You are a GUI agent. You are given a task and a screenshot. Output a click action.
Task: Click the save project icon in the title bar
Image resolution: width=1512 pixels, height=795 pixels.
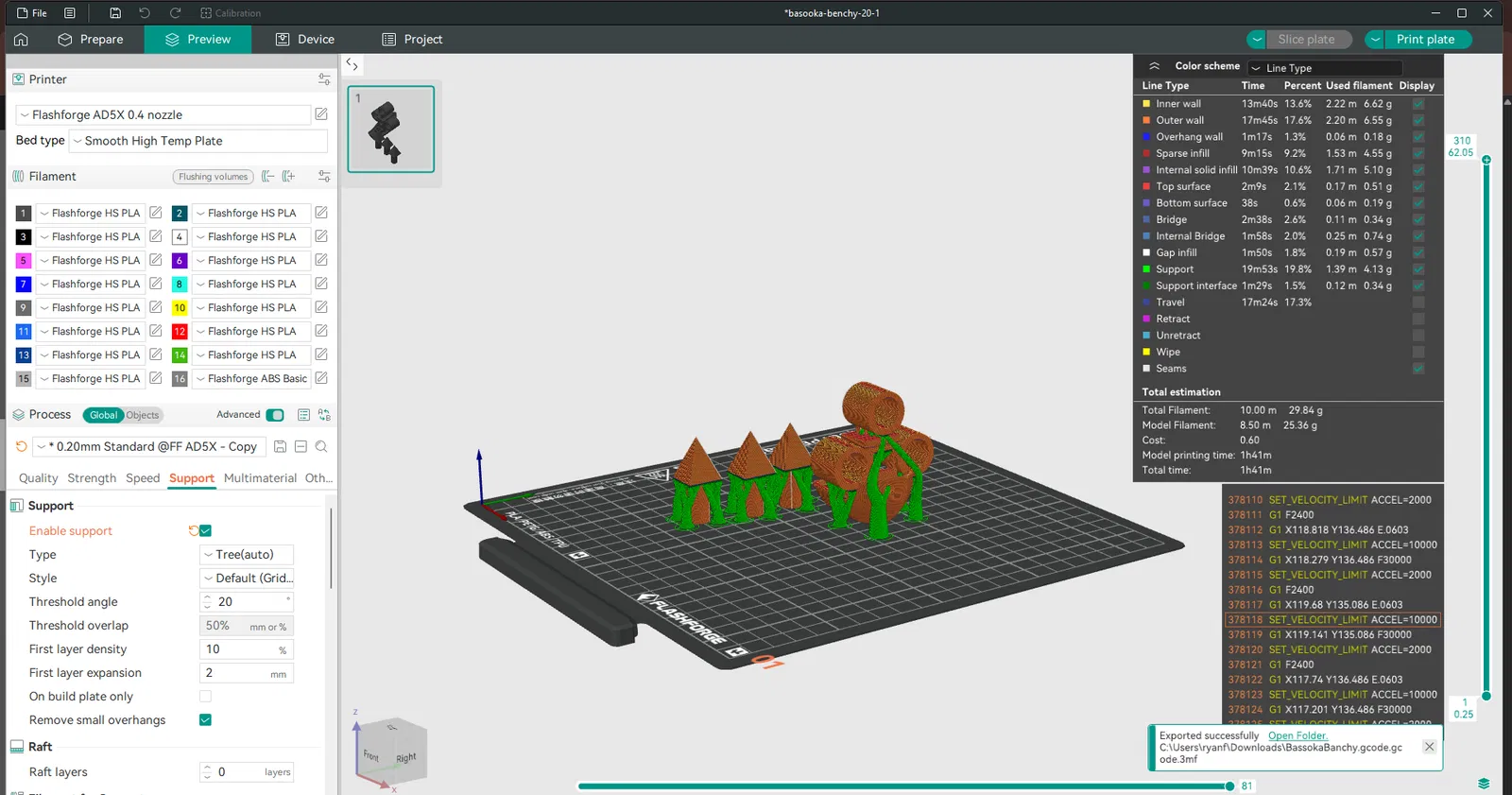115,13
